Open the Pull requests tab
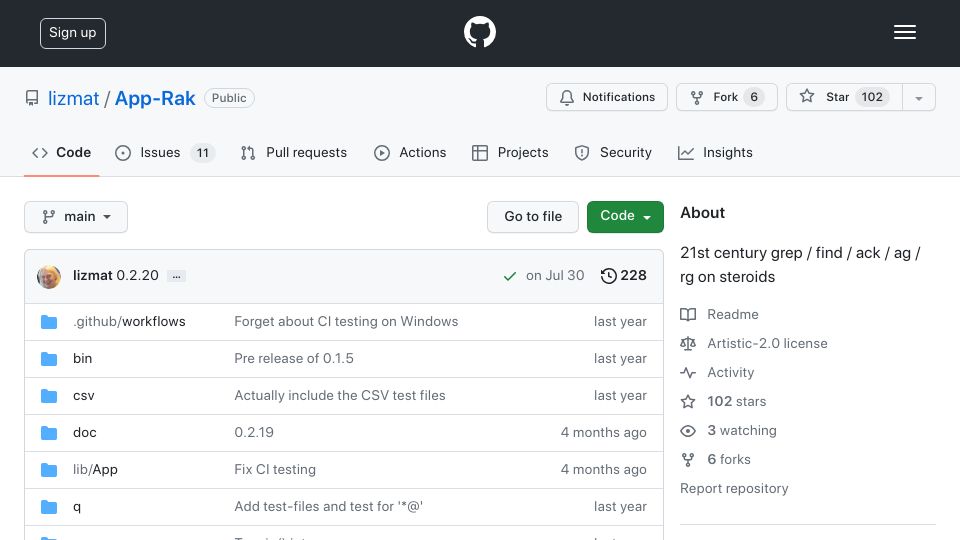This screenshot has height=540, width=960. (294, 152)
